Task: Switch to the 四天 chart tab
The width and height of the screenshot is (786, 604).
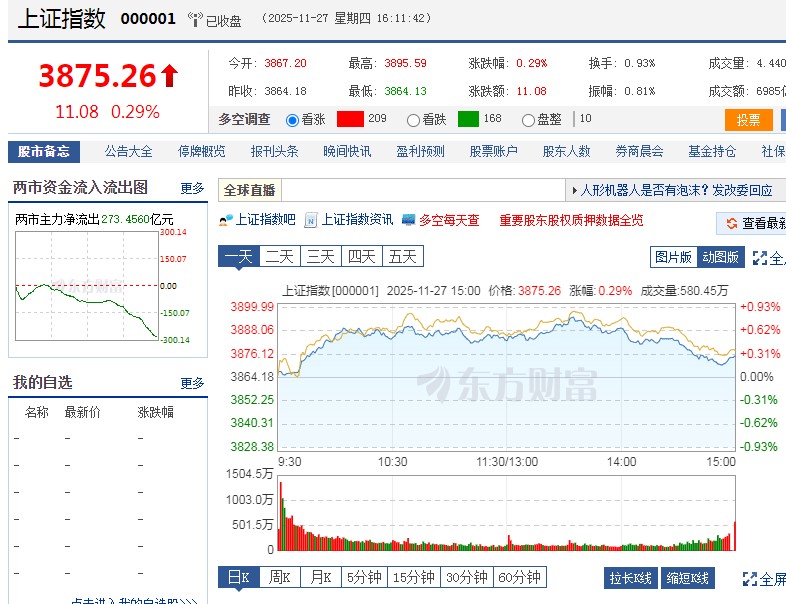Action: point(362,257)
